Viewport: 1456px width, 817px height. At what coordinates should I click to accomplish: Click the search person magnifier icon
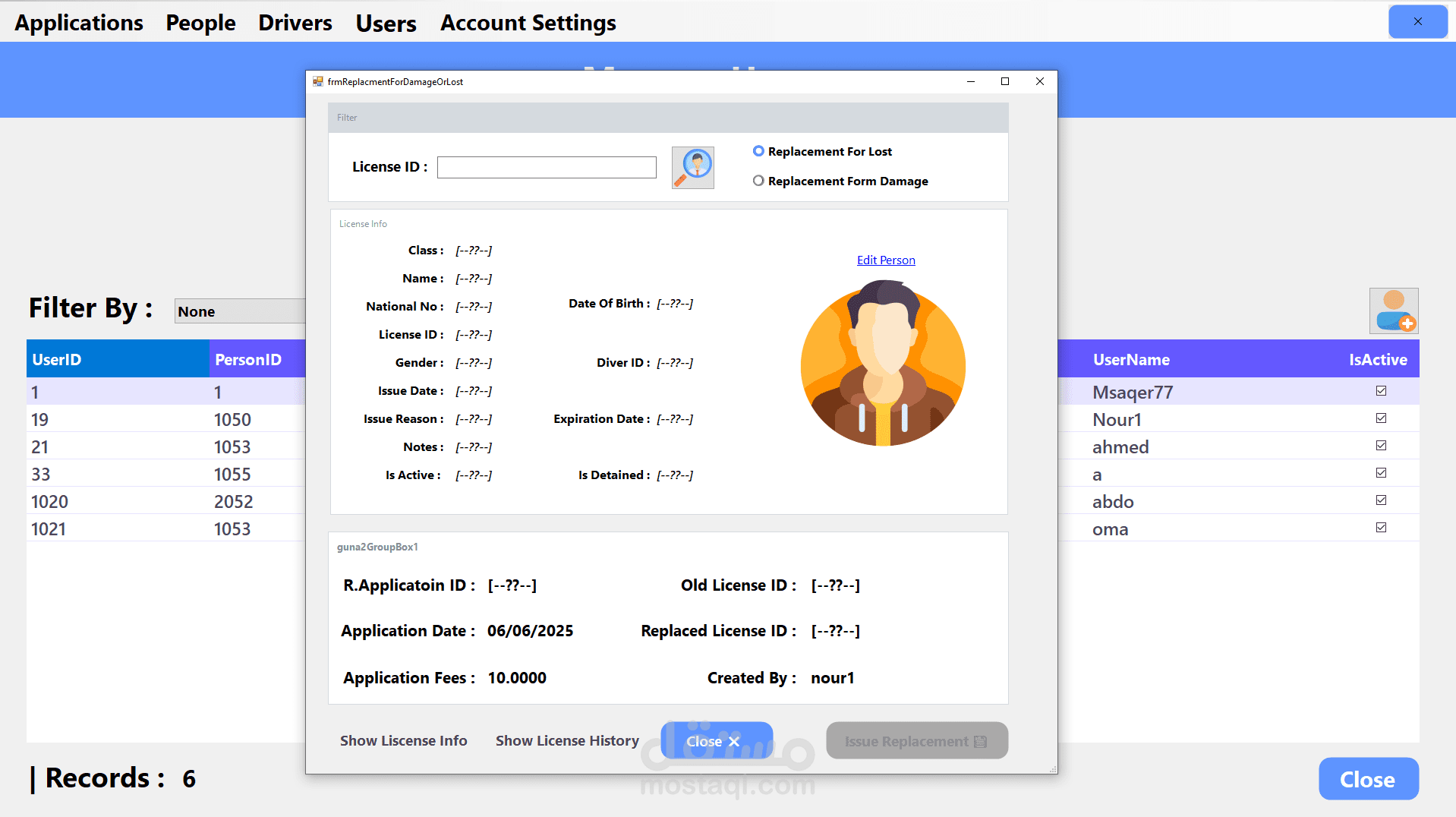pos(692,168)
